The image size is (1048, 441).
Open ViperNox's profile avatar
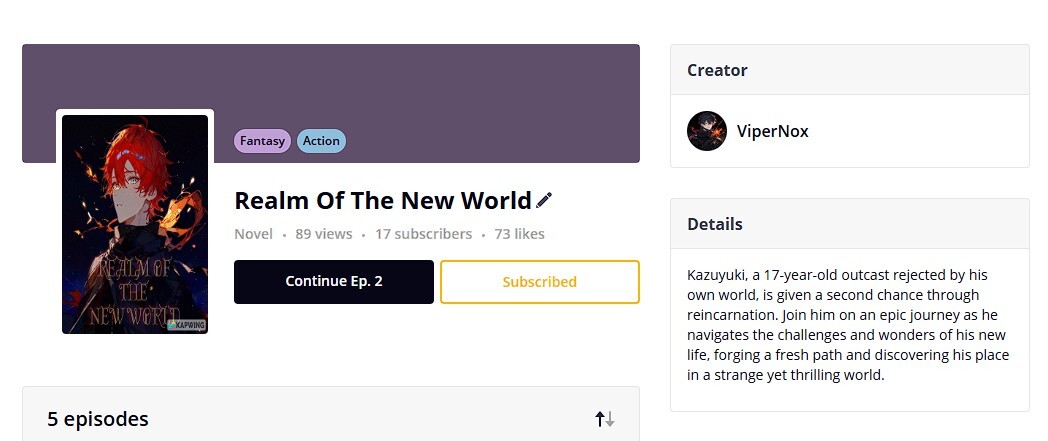[707, 131]
